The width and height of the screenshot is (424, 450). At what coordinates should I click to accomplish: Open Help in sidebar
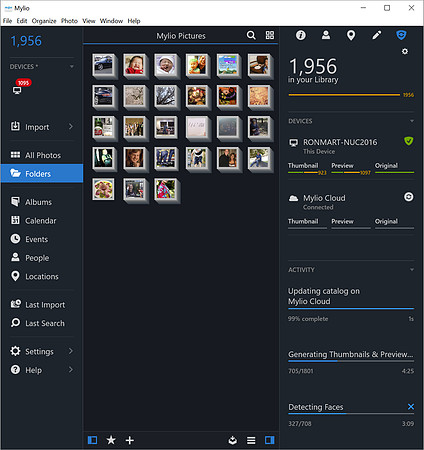coord(42,370)
